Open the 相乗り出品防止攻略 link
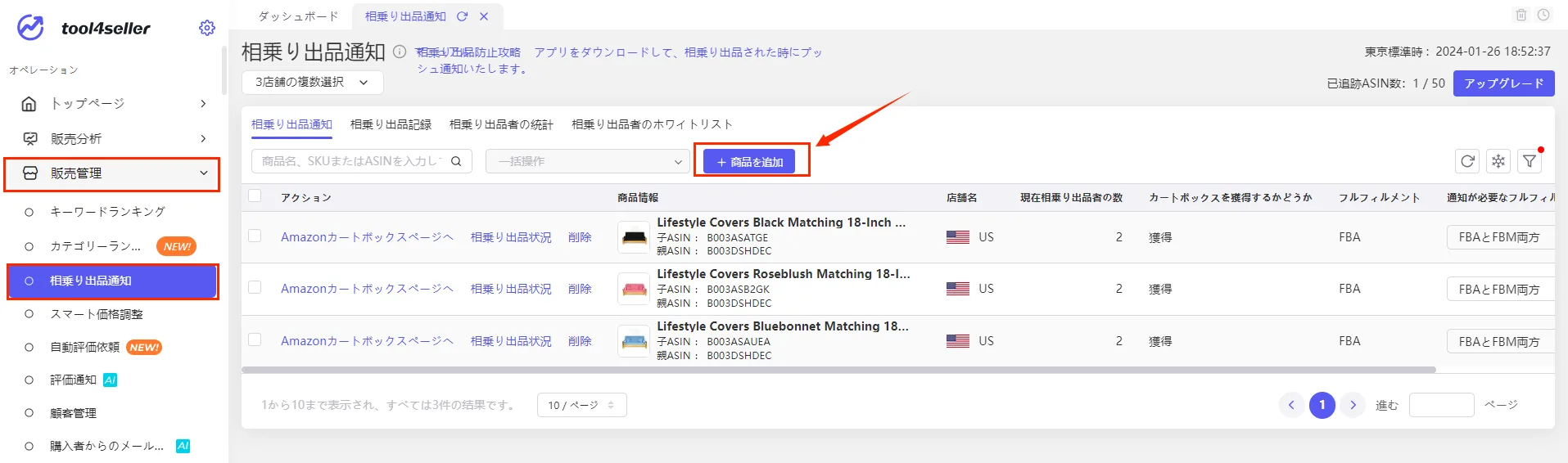Viewport: 1568px width, 463px height. pos(468,52)
